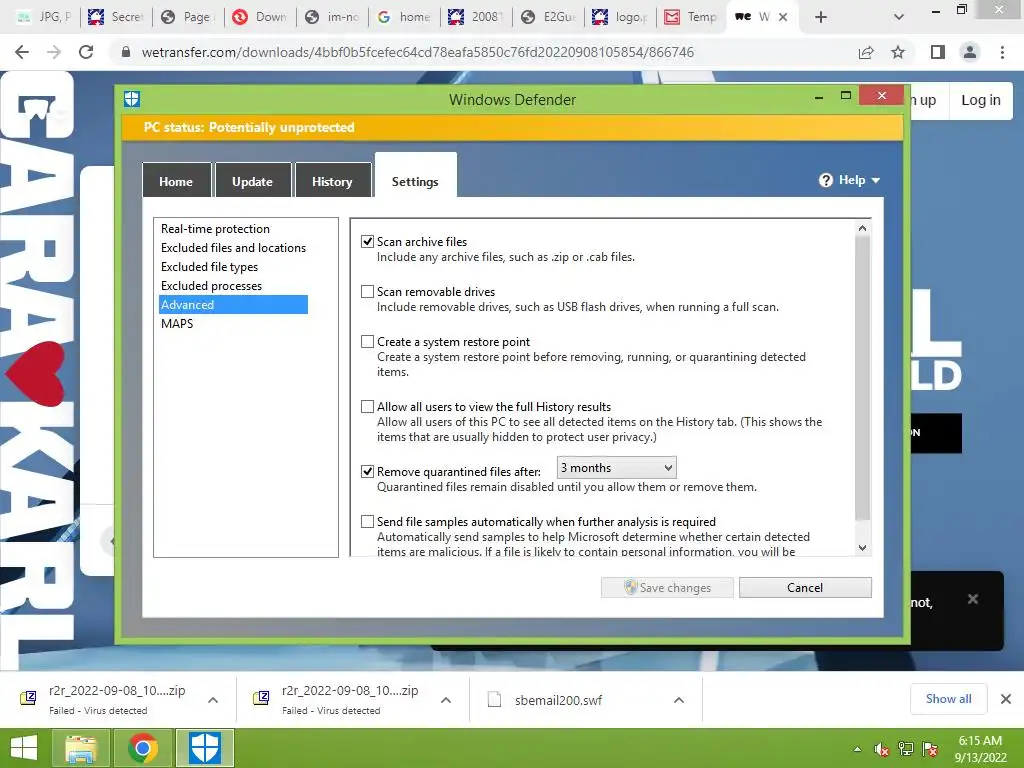Switch to the History tab
Screen dimensions: 1024x768
(x=332, y=182)
